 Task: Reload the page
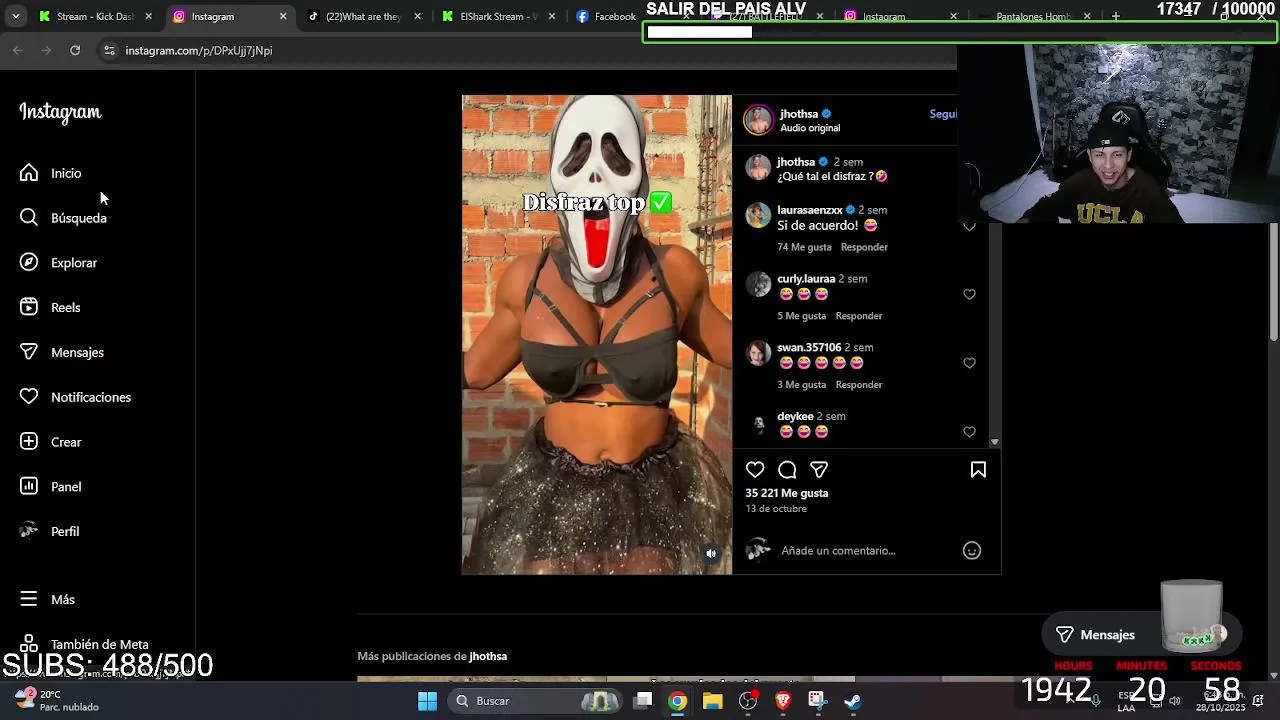tap(75, 50)
